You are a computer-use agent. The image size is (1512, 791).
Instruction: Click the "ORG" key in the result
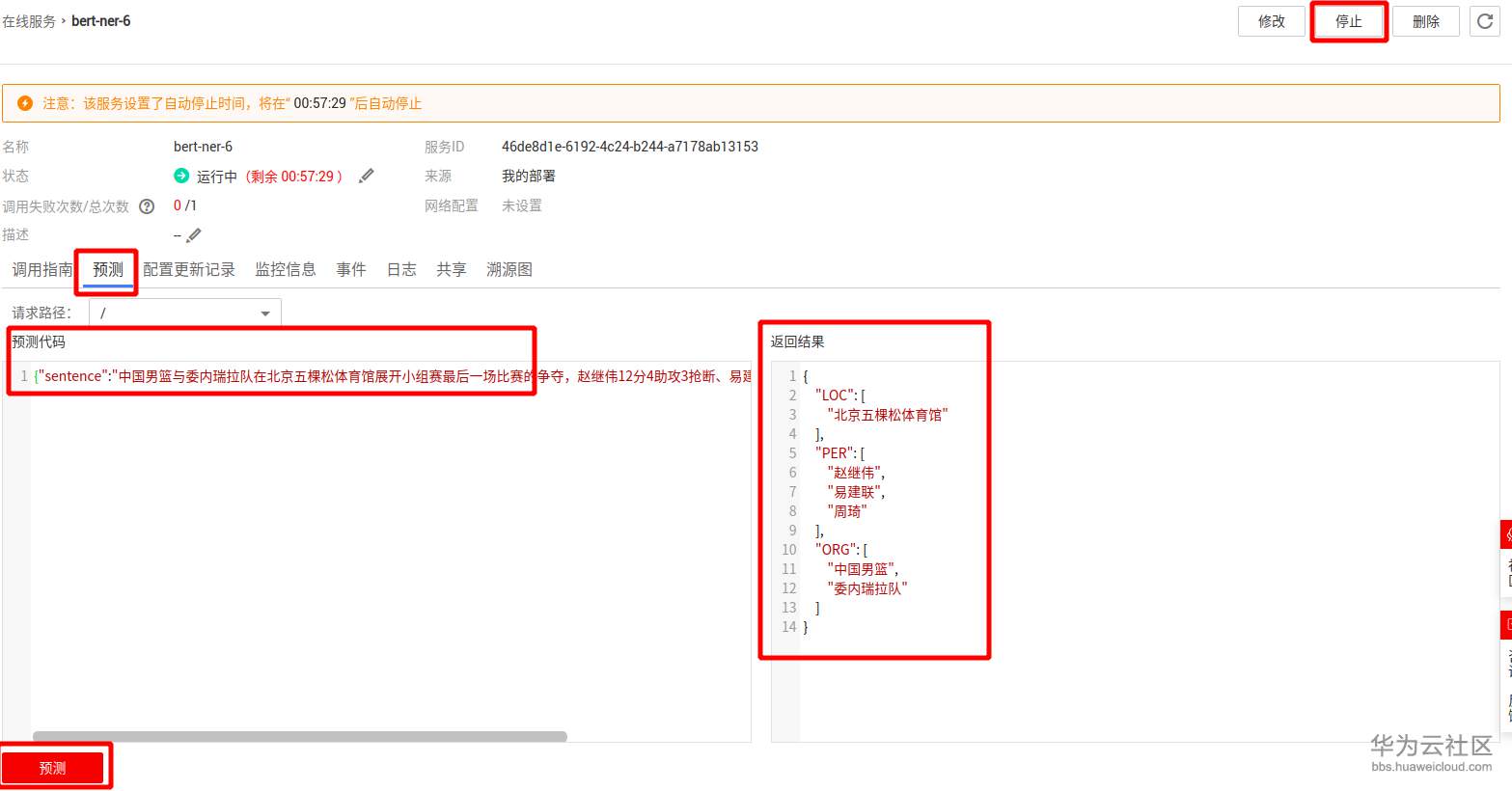835,550
